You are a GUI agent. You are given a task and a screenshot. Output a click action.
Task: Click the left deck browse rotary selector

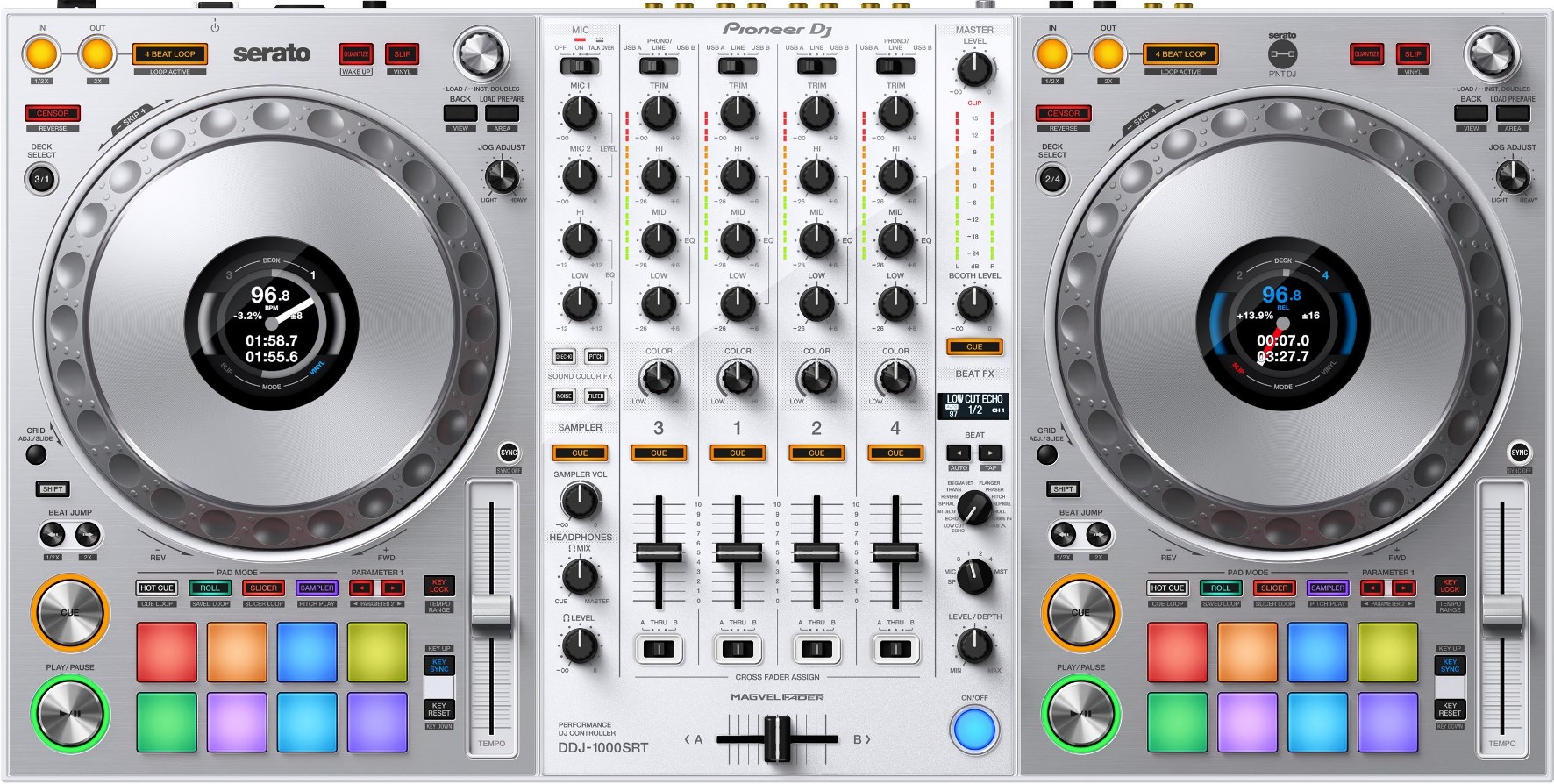481,53
